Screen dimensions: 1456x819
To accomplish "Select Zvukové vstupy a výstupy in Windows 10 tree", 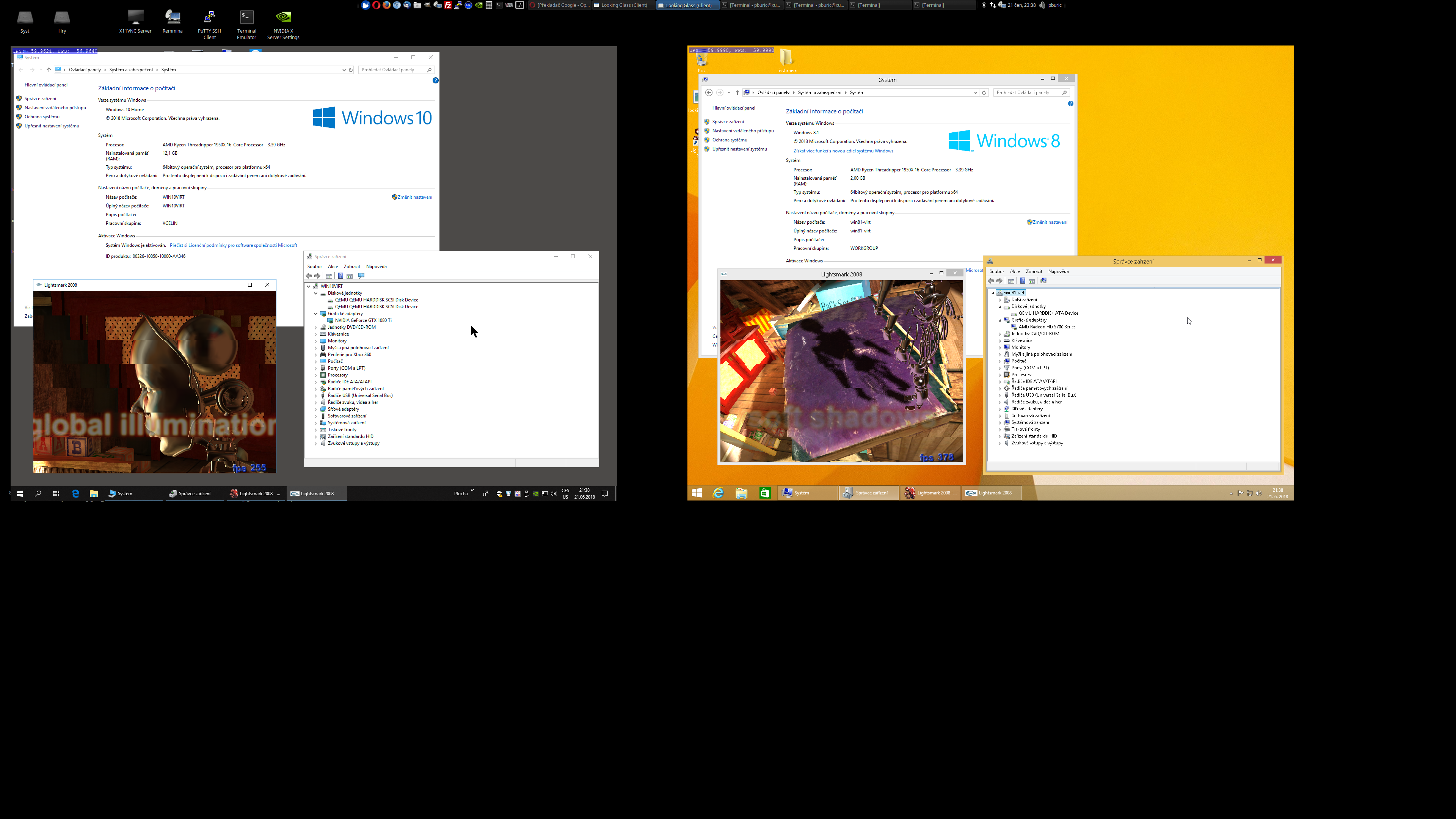I will pyautogui.click(x=353, y=443).
